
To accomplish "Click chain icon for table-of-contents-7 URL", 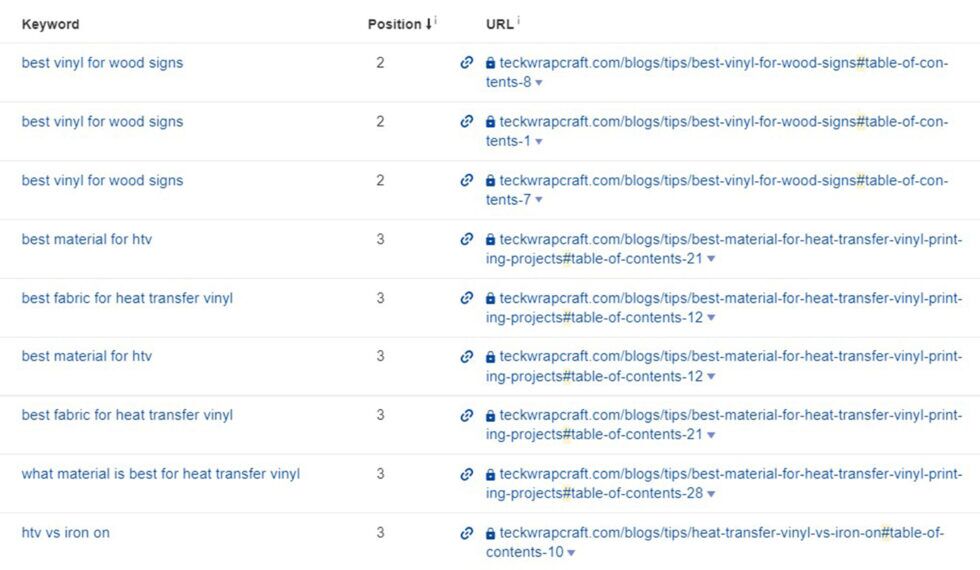I will (x=466, y=180).
